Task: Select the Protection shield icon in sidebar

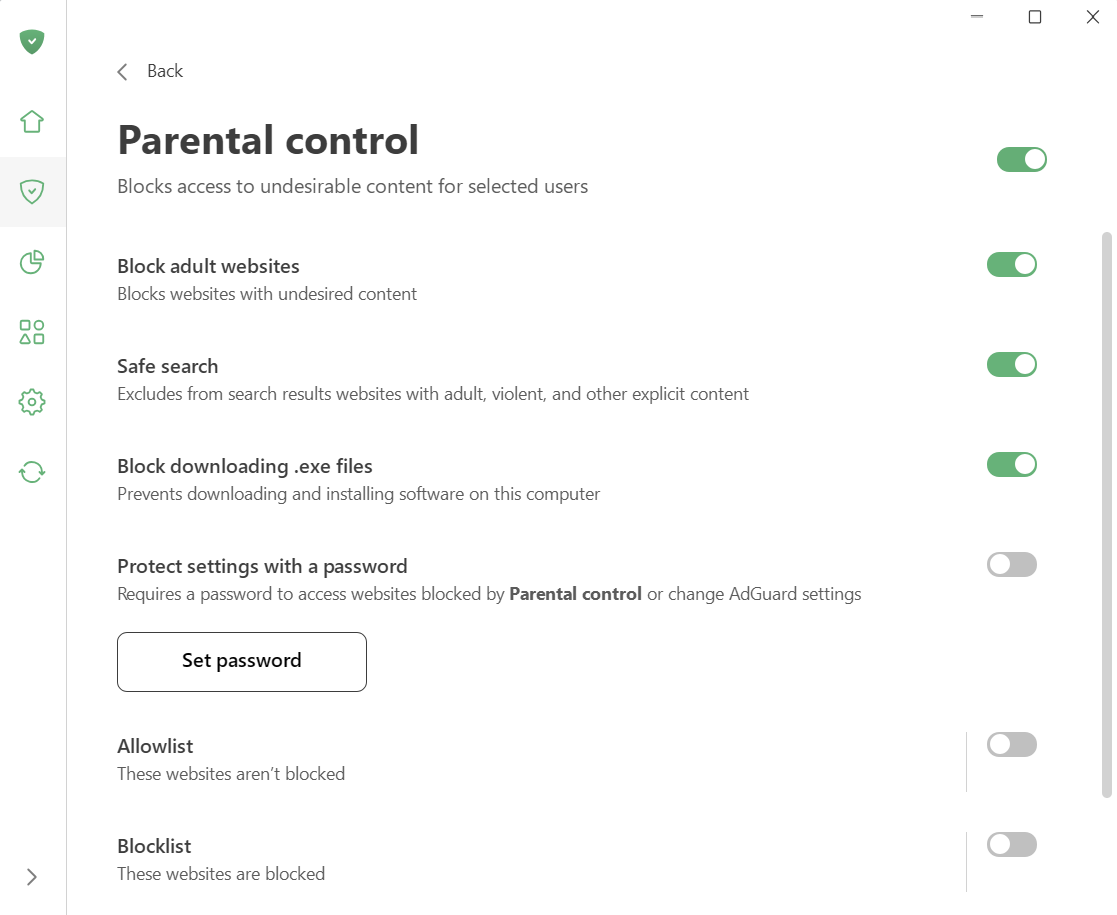Action: [31, 191]
